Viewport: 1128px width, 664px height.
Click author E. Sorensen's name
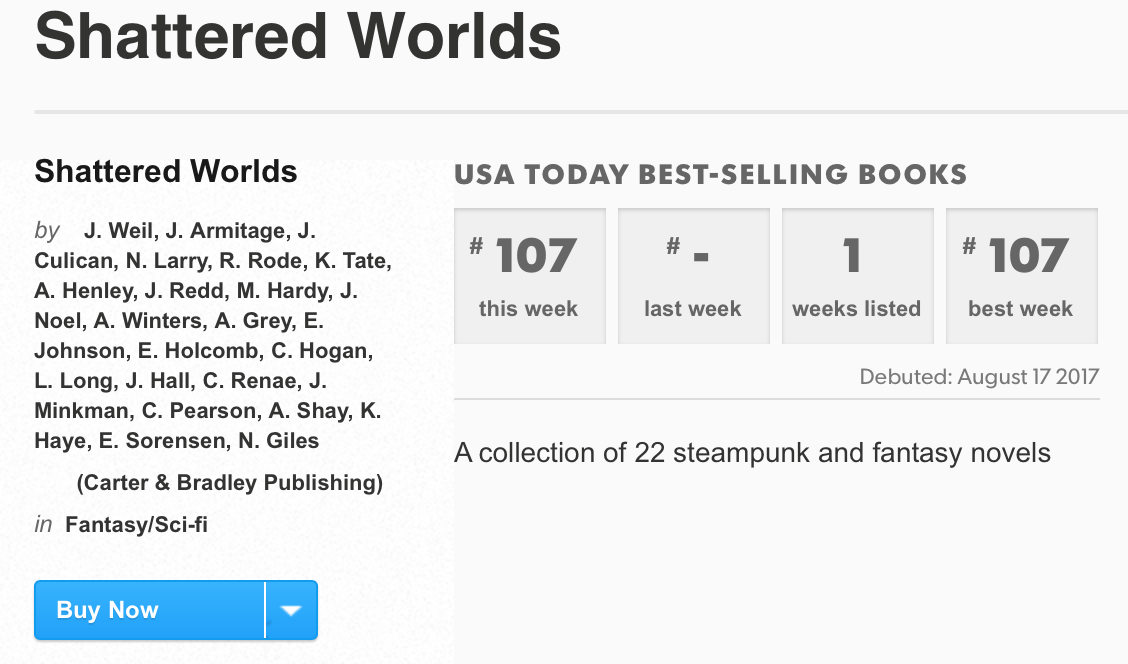coord(164,441)
